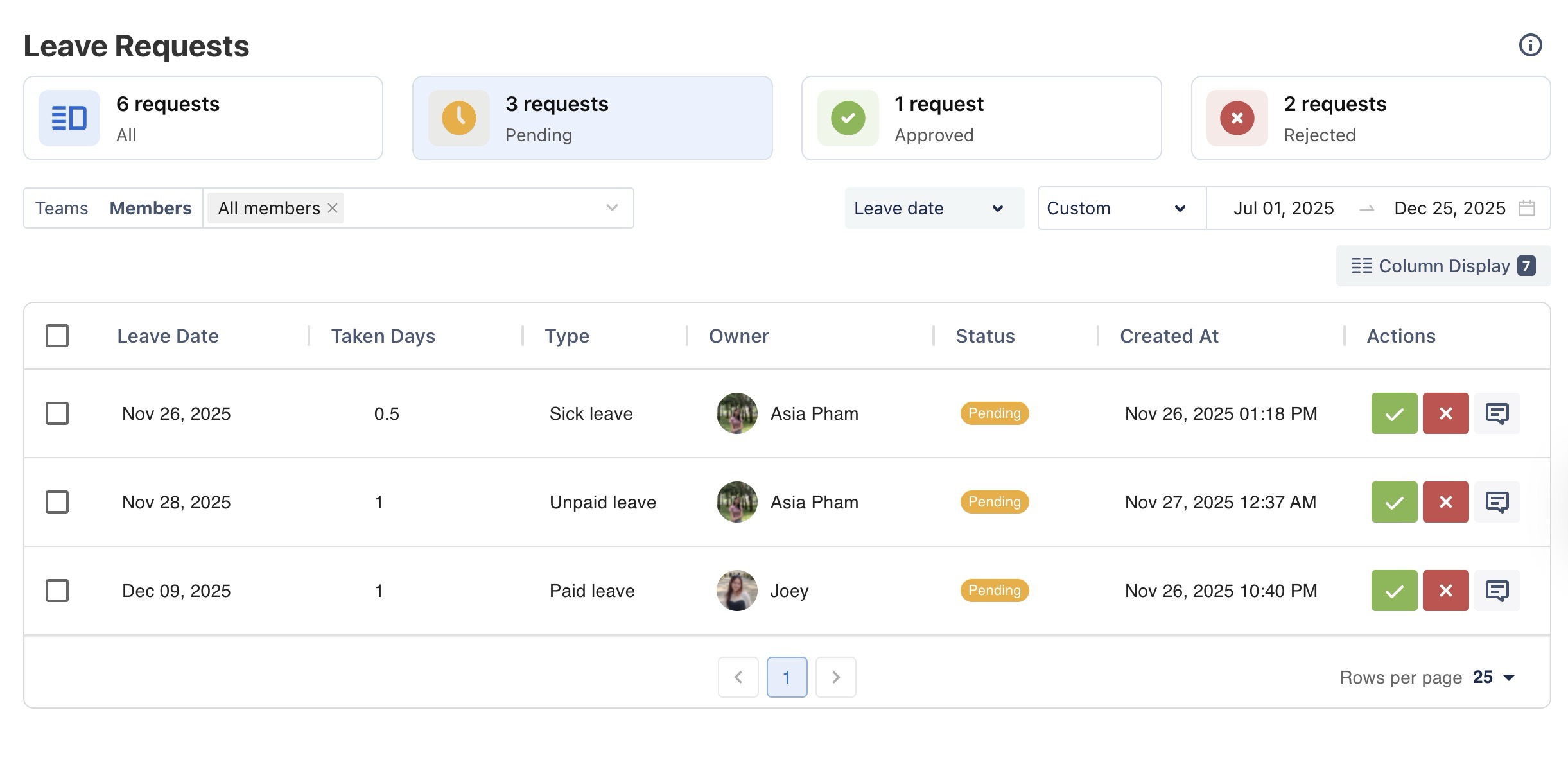The height and width of the screenshot is (760, 1568).
Task: Approve Asia Pham's sick leave request
Action: (1394, 413)
